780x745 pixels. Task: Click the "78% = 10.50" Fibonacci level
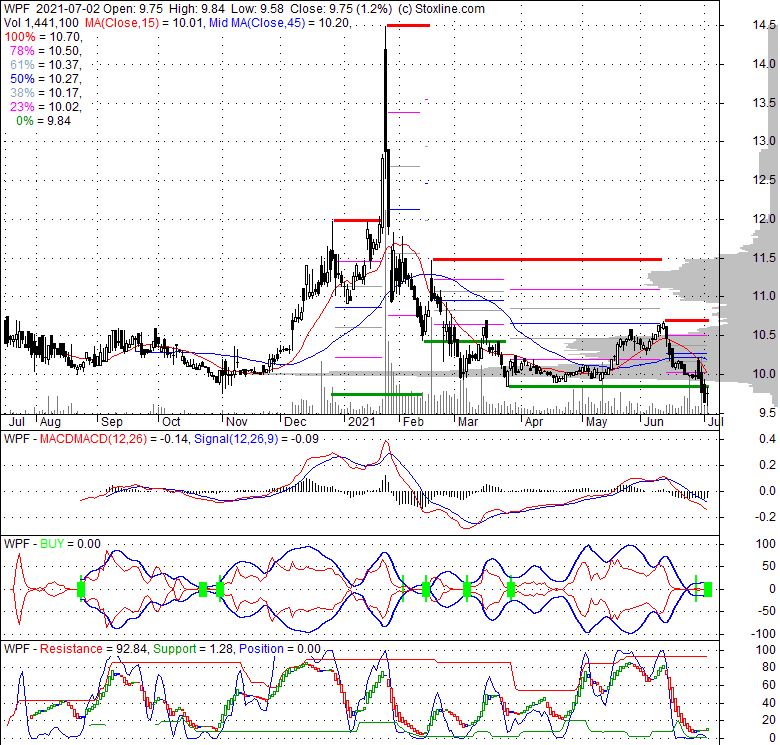[46, 51]
